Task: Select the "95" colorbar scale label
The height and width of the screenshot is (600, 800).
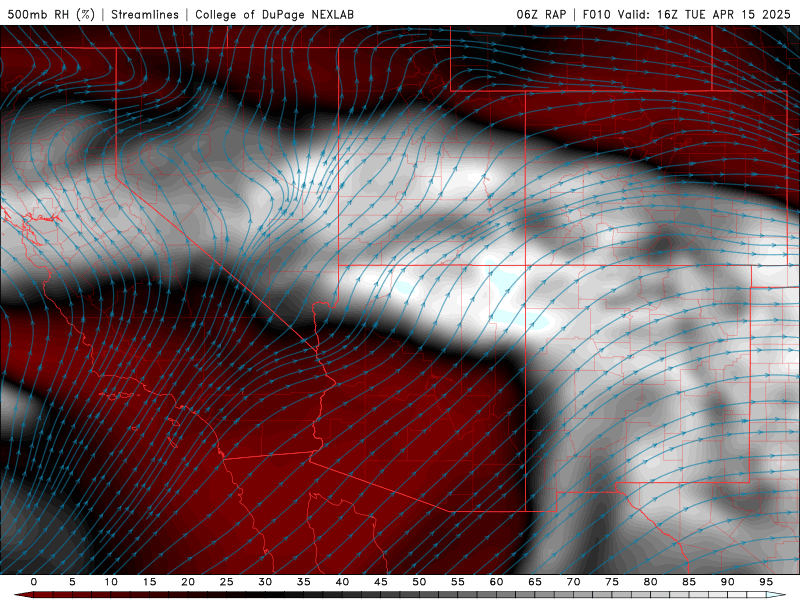Action: point(766,582)
